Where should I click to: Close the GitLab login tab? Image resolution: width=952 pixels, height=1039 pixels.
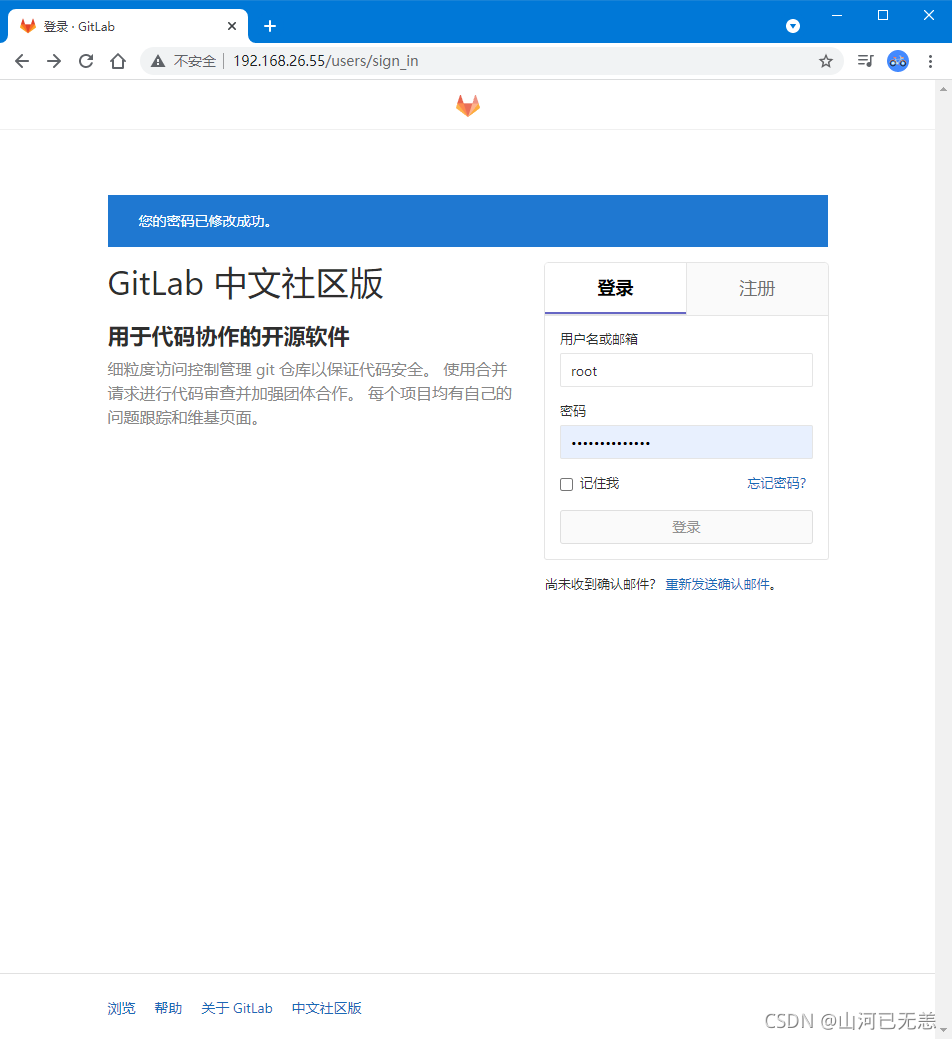click(x=232, y=27)
